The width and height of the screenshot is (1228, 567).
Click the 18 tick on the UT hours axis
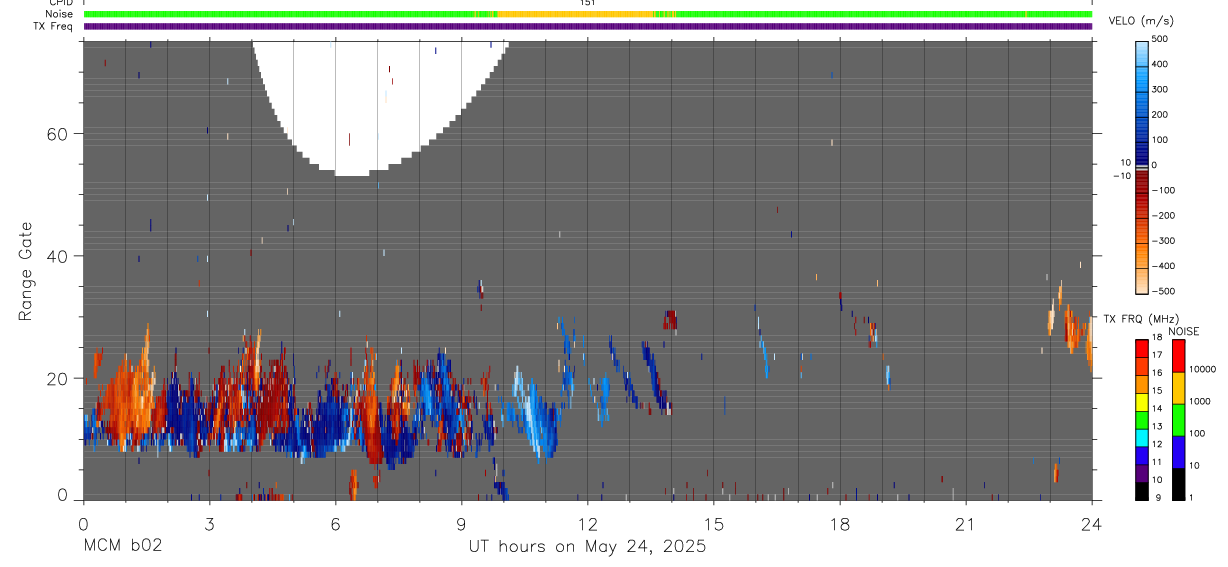(840, 524)
